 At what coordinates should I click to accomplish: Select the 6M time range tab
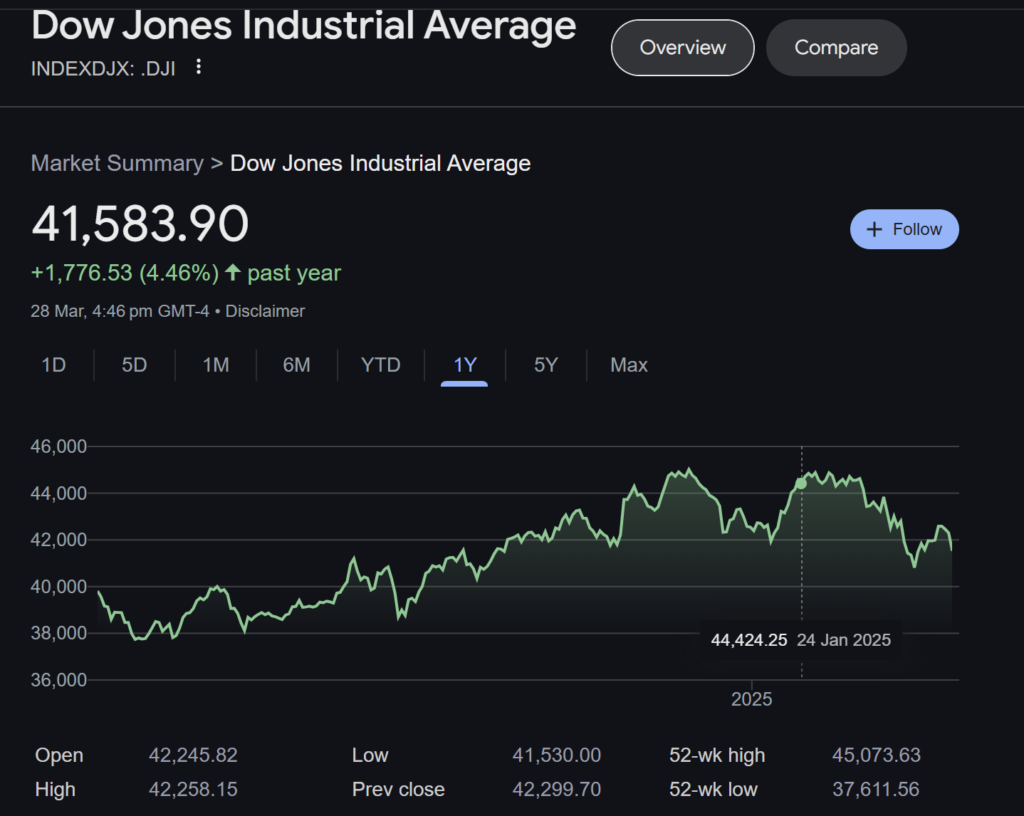[296, 365]
